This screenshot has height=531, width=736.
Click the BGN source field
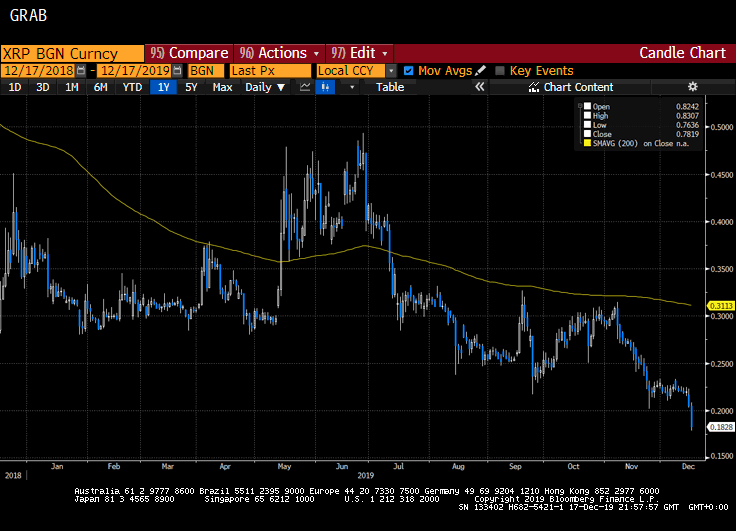(x=206, y=71)
